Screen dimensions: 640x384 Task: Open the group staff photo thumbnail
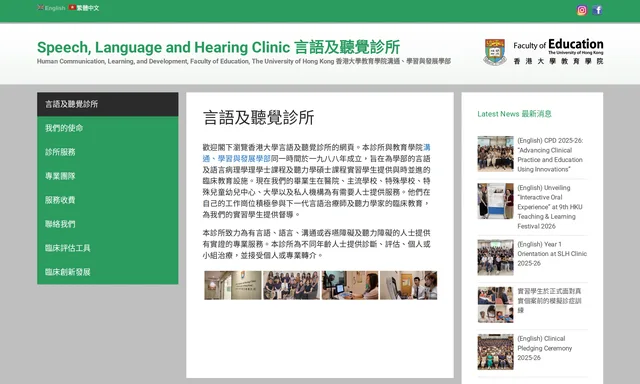[x=291, y=285]
